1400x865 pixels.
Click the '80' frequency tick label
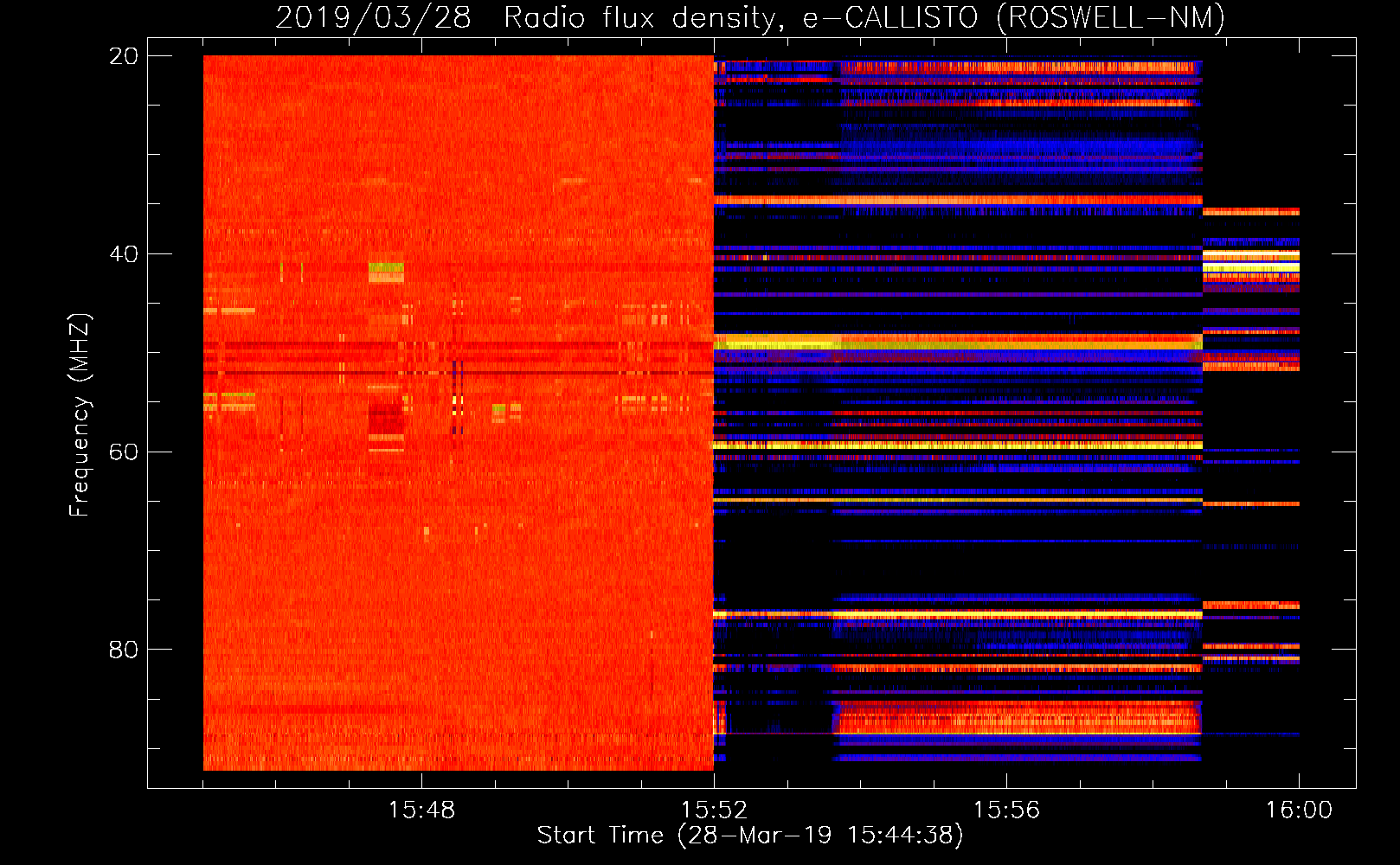(124, 650)
